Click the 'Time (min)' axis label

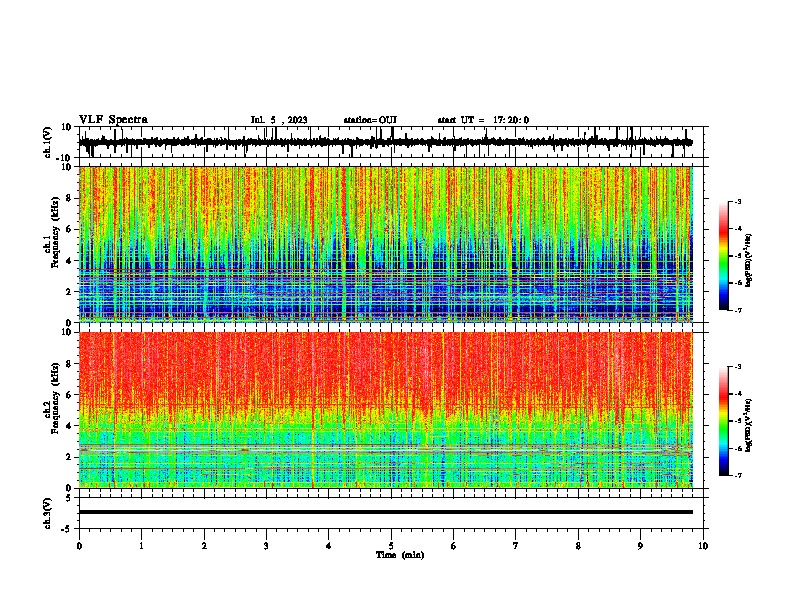pos(400,555)
